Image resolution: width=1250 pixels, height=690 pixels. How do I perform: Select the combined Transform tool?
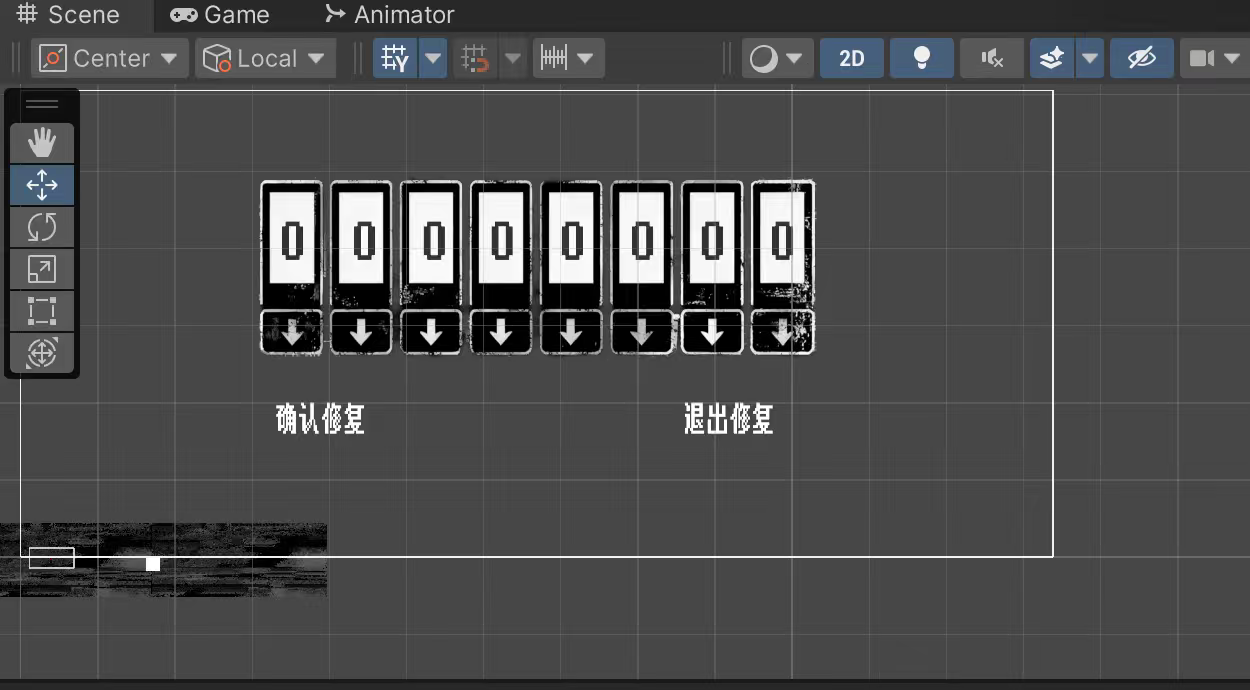coord(42,353)
